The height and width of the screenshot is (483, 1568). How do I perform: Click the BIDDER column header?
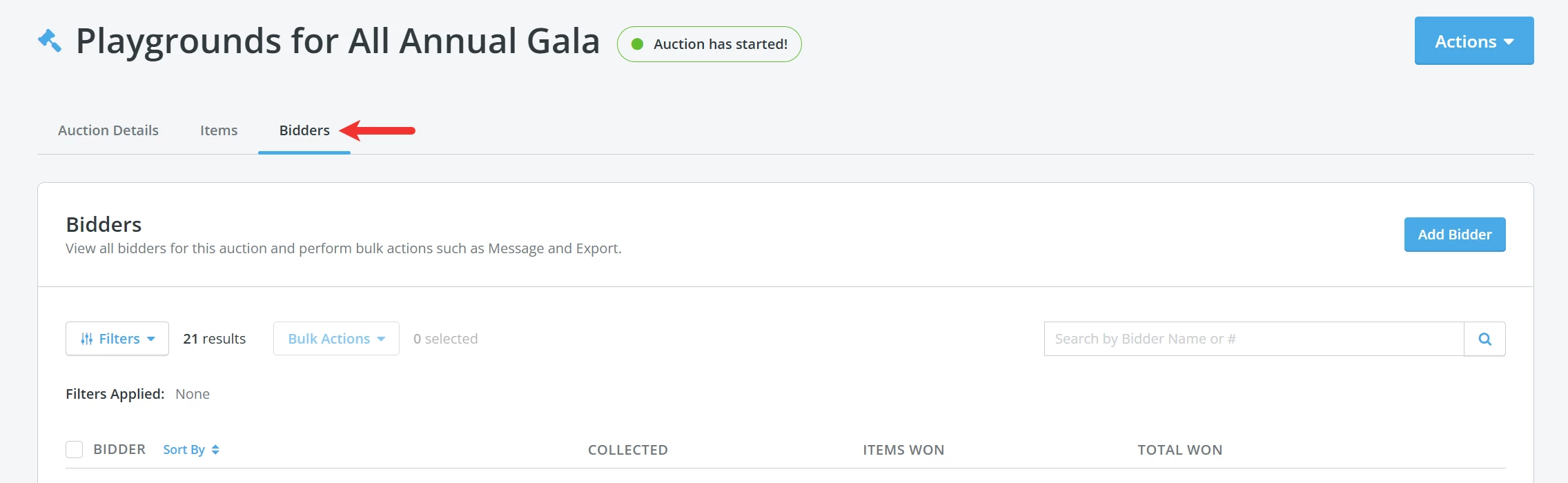[x=119, y=449]
